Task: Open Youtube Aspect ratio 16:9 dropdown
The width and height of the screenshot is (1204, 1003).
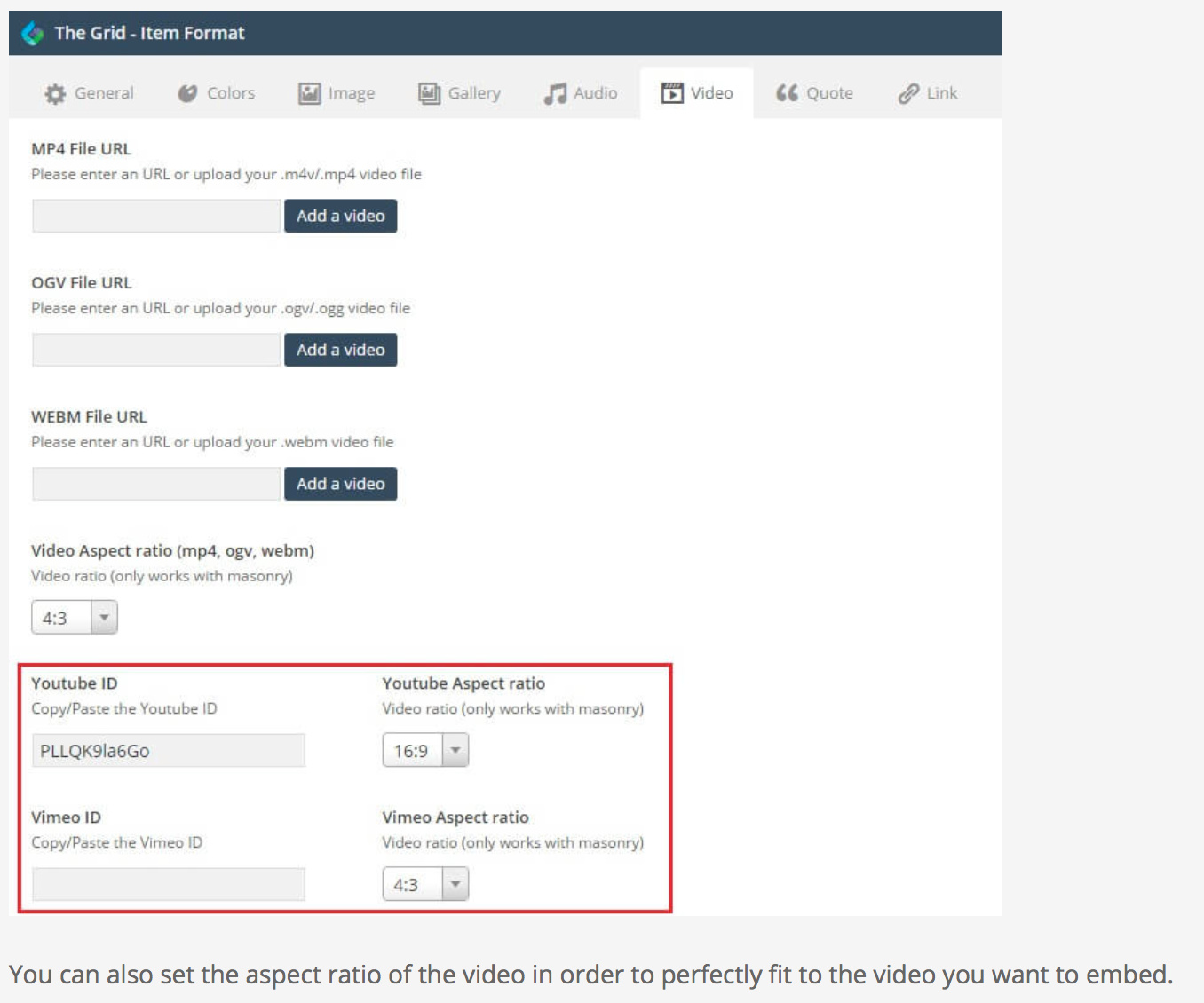Action: coord(425,751)
